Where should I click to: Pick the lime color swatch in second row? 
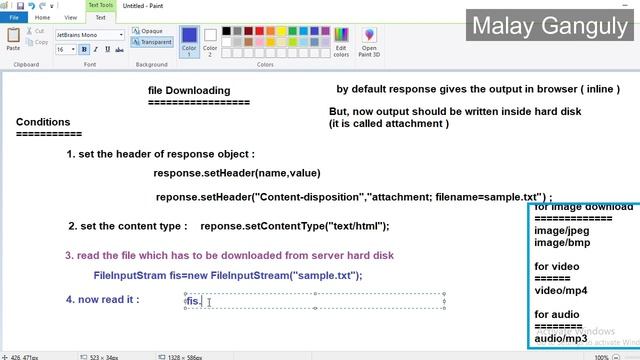pos(293,42)
